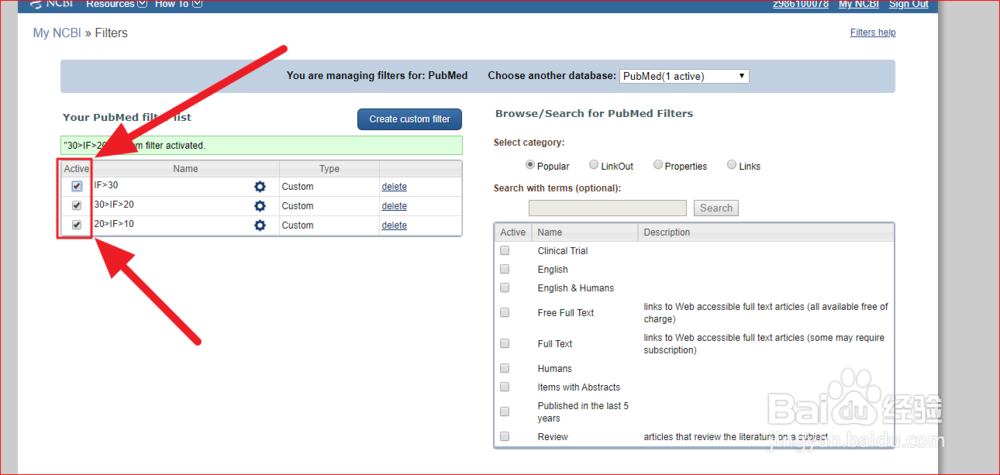Image resolution: width=1000 pixels, height=475 pixels.
Task: Enable the Humans filter checkbox
Action: pyautogui.click(x=505, y=368)
